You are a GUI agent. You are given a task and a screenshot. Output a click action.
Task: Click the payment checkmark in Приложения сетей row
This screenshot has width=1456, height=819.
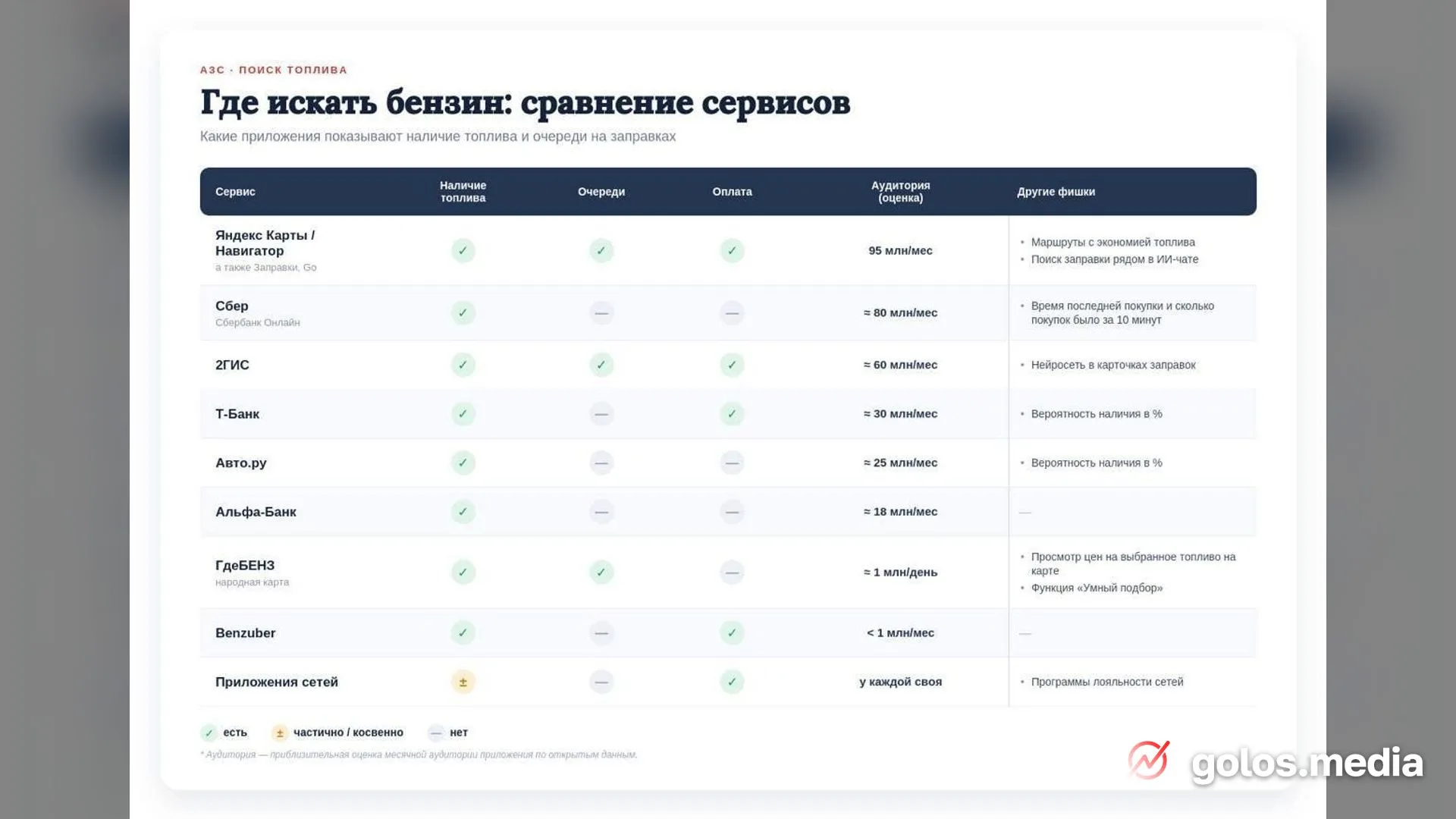click(x=732, y=682)
